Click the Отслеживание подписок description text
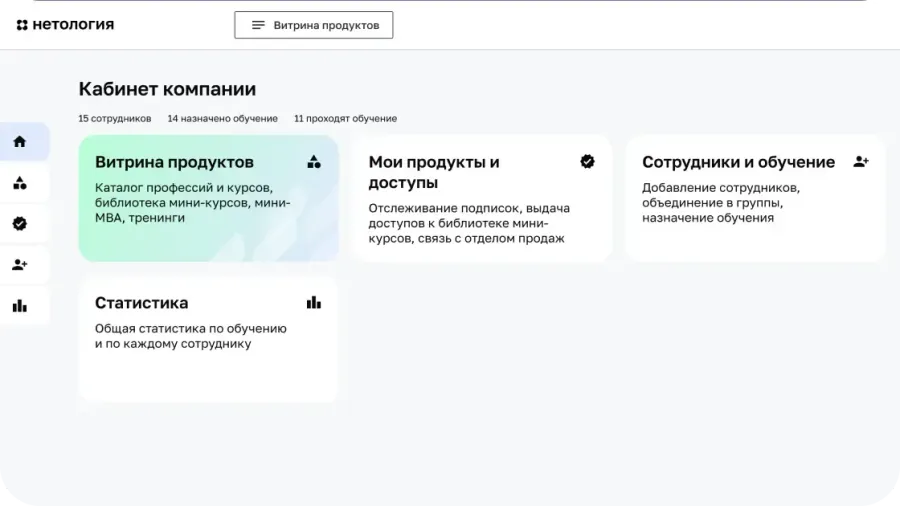The image size is (900, 506). [470, 223]
